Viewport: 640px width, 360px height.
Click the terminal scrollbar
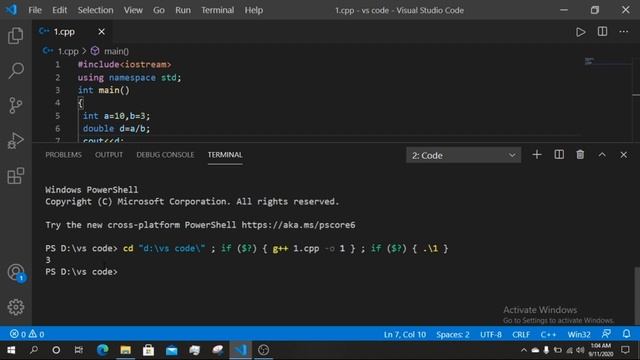click(x=637, y=296)
